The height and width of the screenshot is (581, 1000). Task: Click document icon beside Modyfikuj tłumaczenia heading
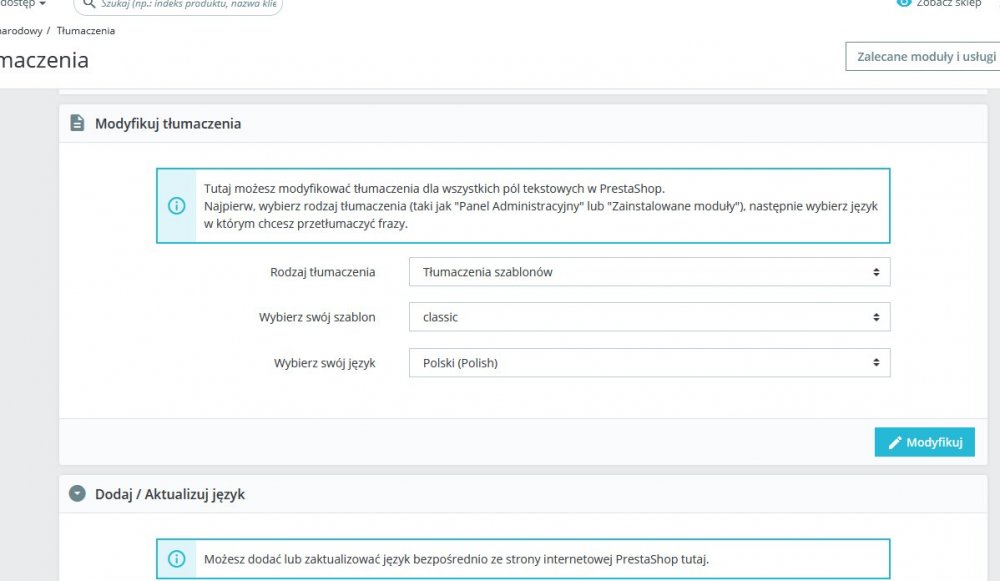tap(77, 124)
